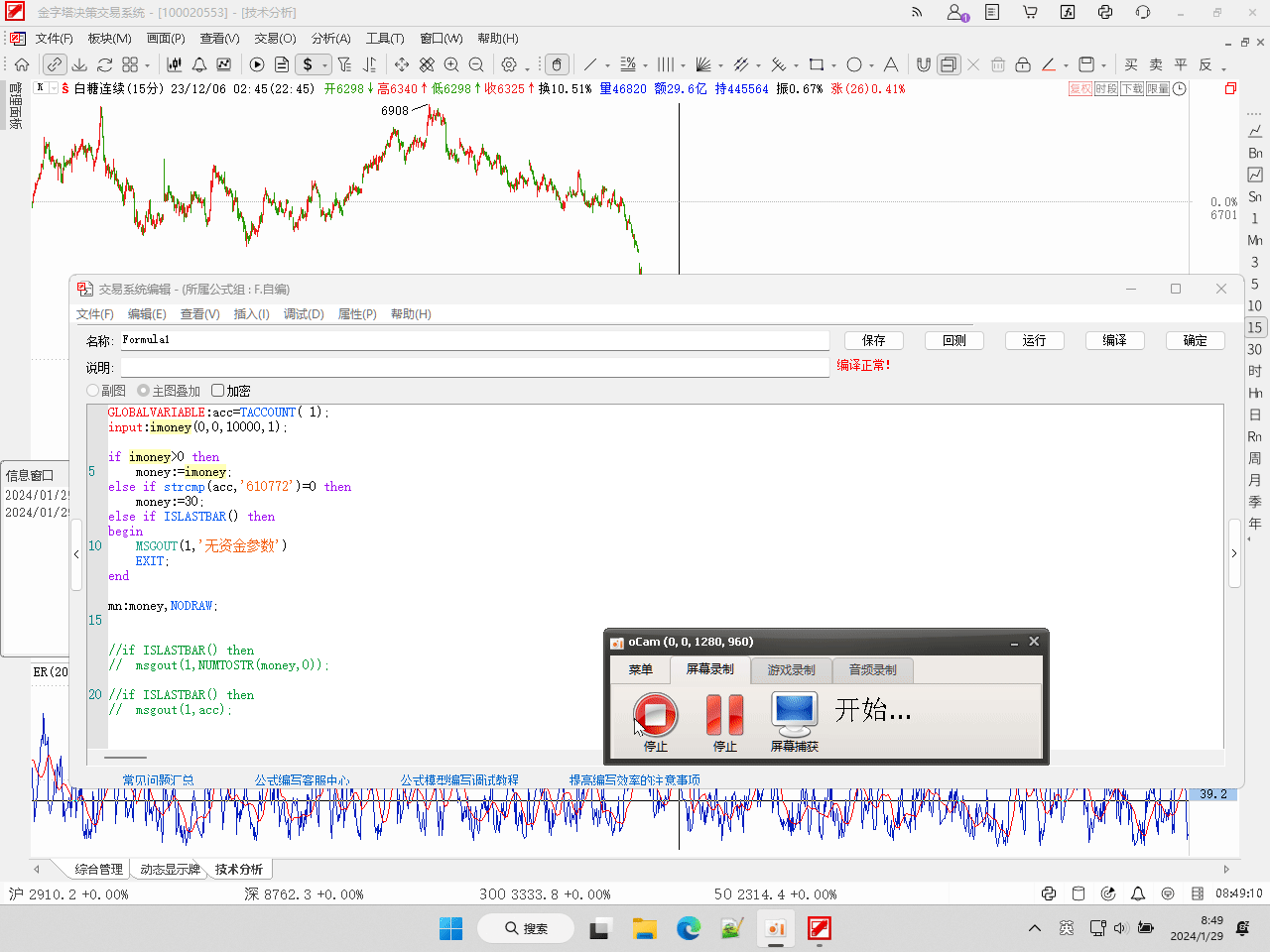Zoom out the chart with magnifier minus
1270x952 pixels.
[x=476, y=64]
